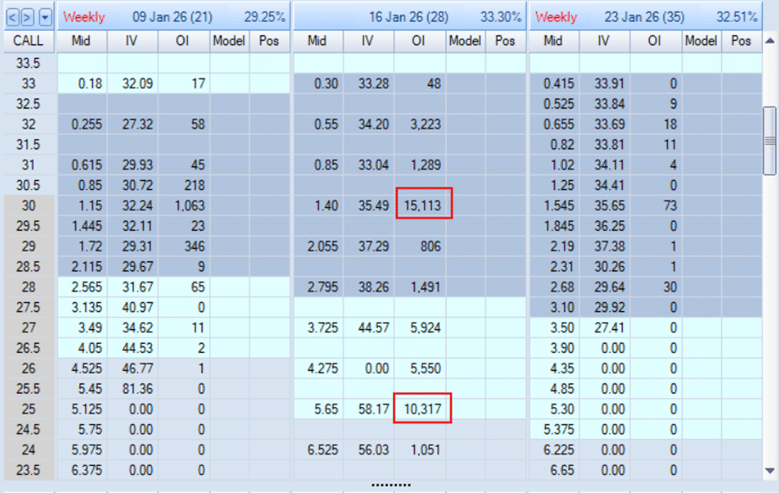Select the highlighted 10,317 open interest cell

tap(424, 408)
